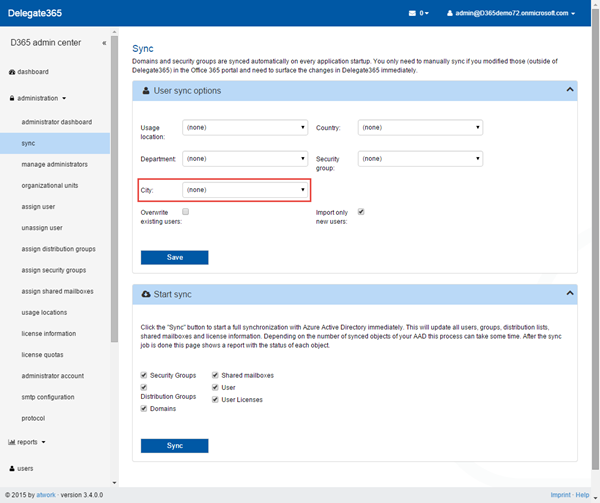Collapse sidebar using double chevron icon
The width and height of the screenshot is (600, 503).
tap(105, 43)
